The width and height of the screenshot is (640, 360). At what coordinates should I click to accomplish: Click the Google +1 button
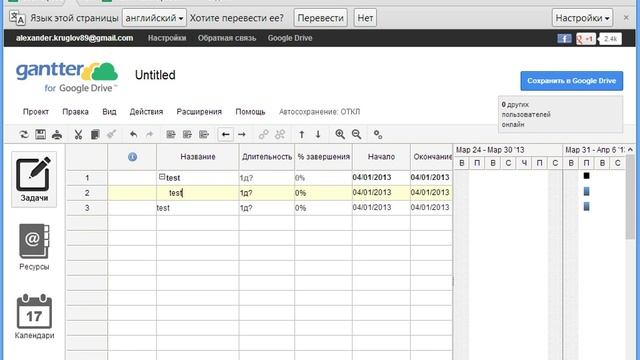[585, 39]
